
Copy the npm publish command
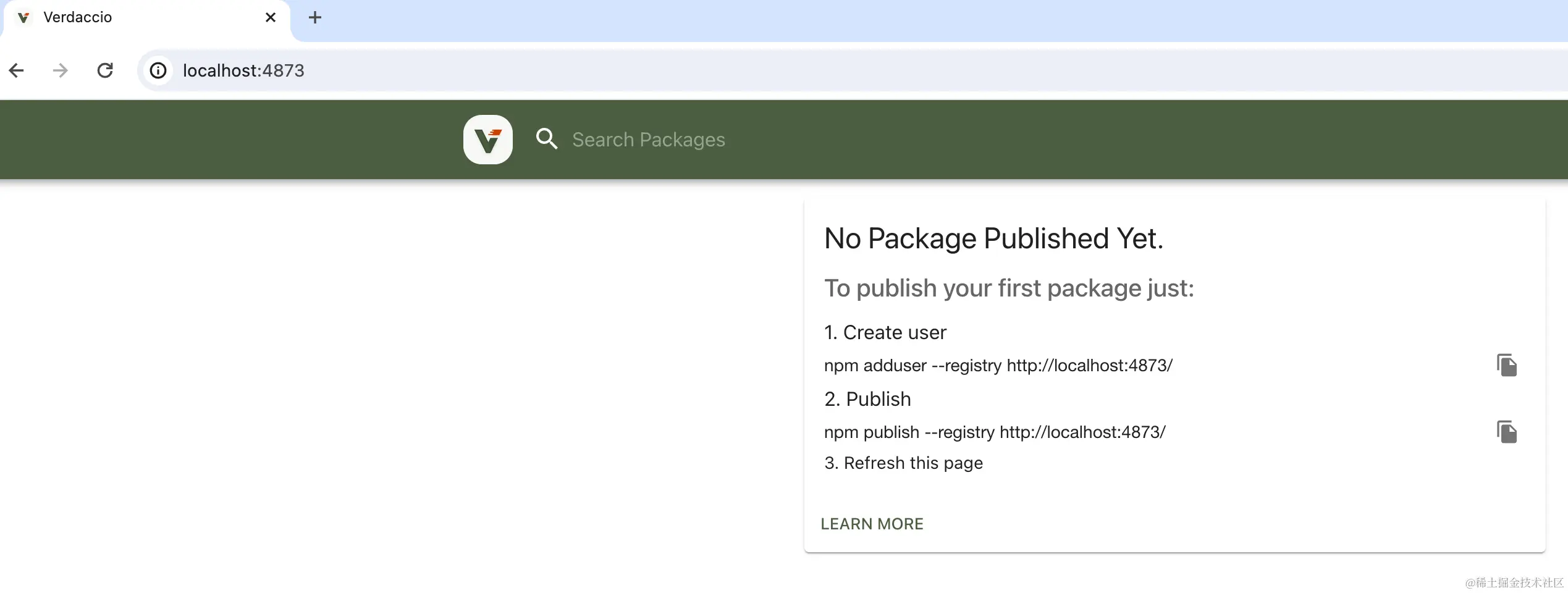[x=1506, y=432]
